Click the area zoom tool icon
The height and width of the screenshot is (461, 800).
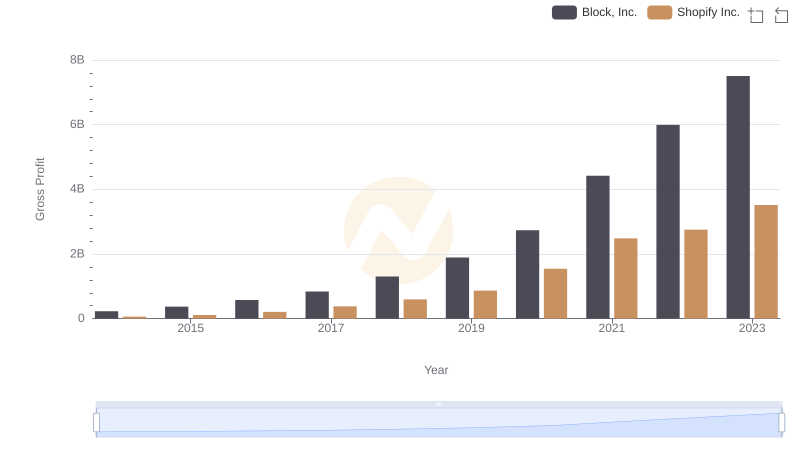tap(756, 15)
